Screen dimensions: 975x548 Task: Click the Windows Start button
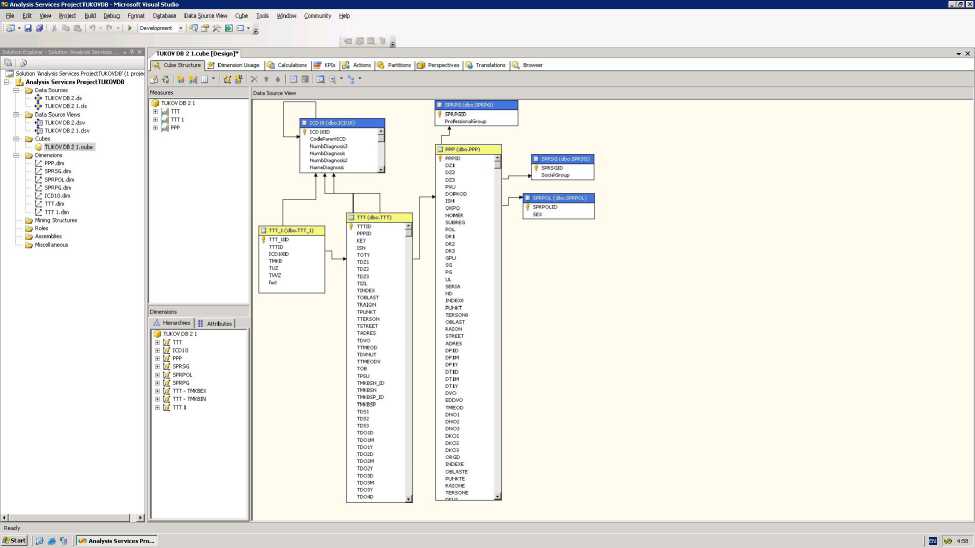point(14,540)
